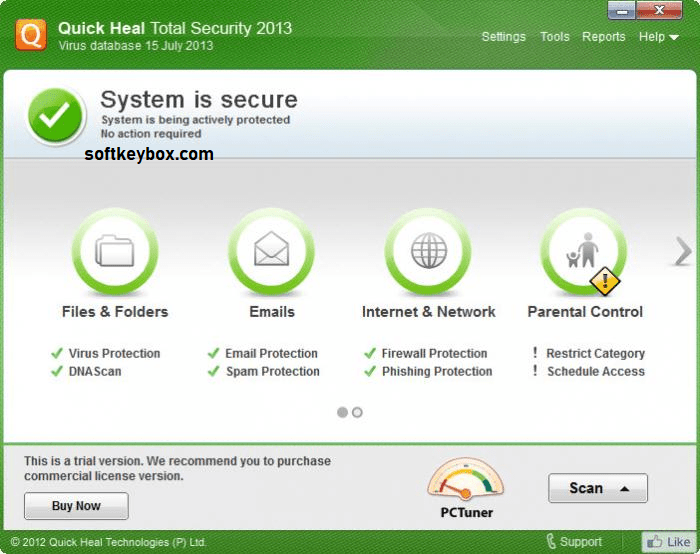
Task: Select the DNAScan status item
Action: tap(86, 371)
